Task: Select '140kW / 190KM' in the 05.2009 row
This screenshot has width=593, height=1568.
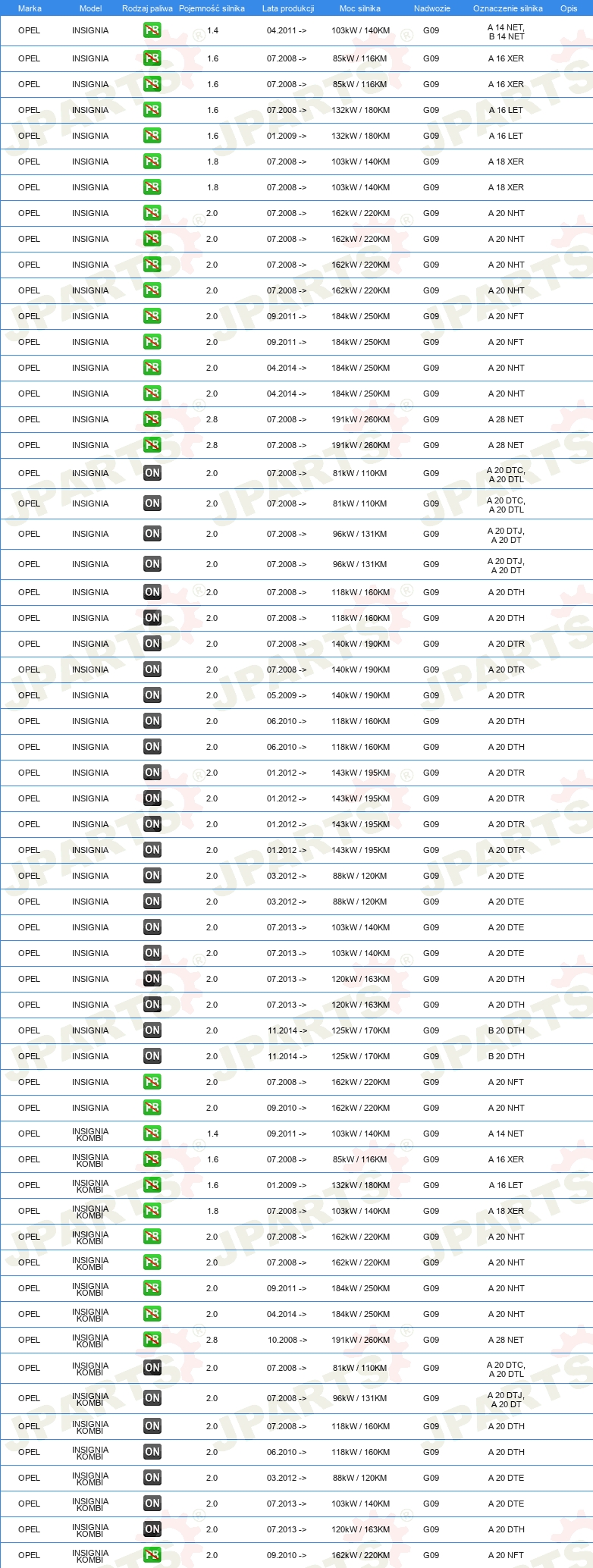Action: 361,695
